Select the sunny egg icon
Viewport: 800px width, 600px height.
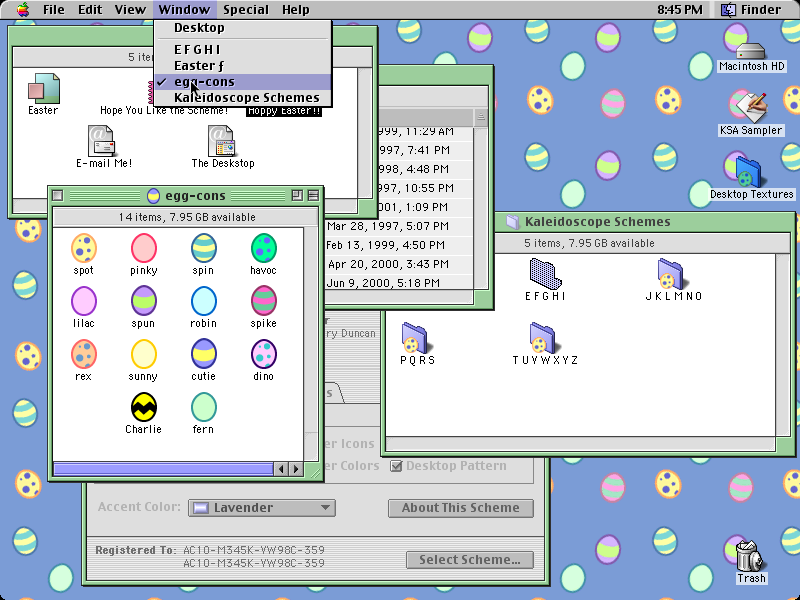(143, 354)
